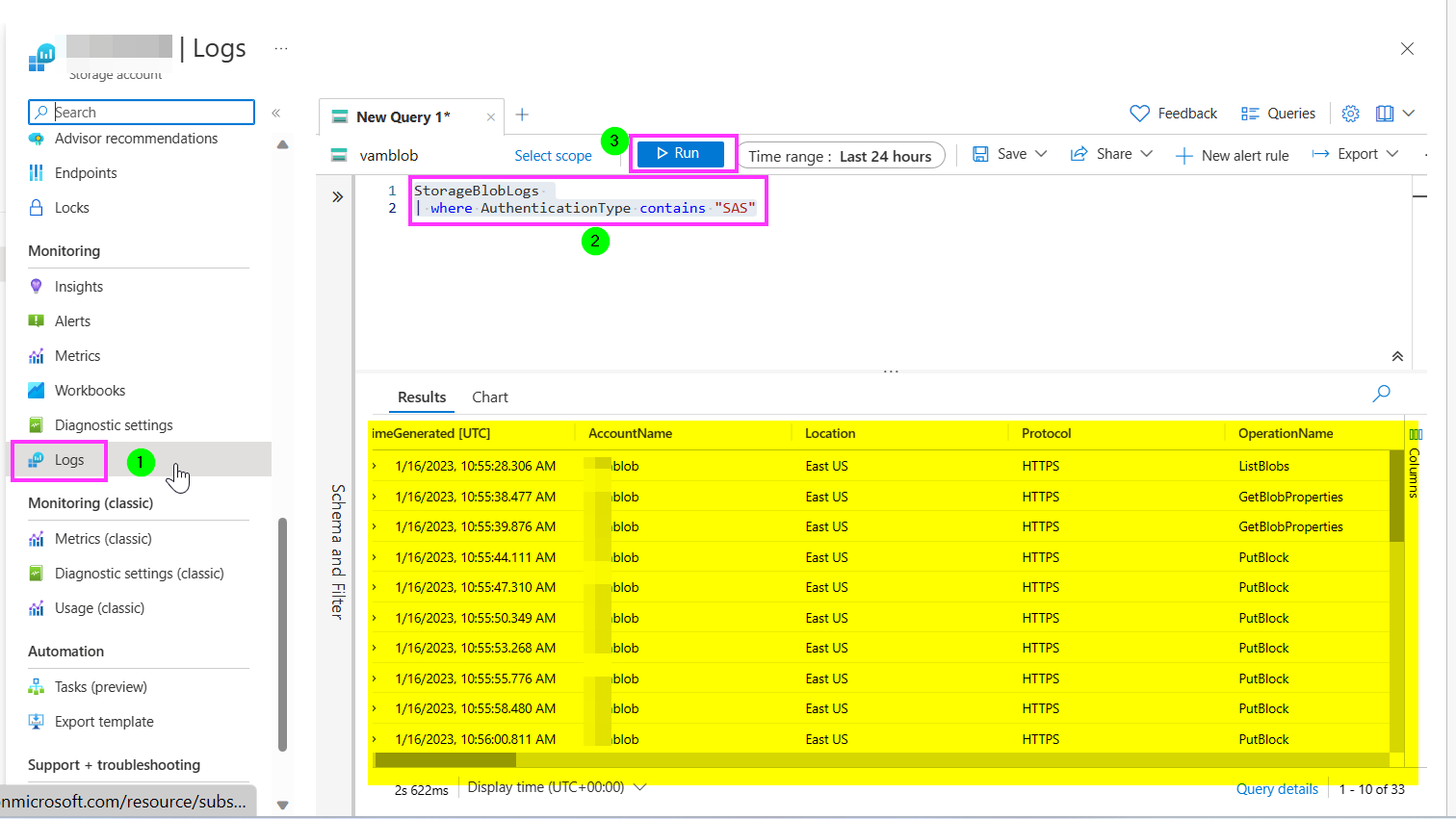The image size is (1456, 819).
Task: Open Diagnostic settings (classic)
Action: (x=139, y=574)
